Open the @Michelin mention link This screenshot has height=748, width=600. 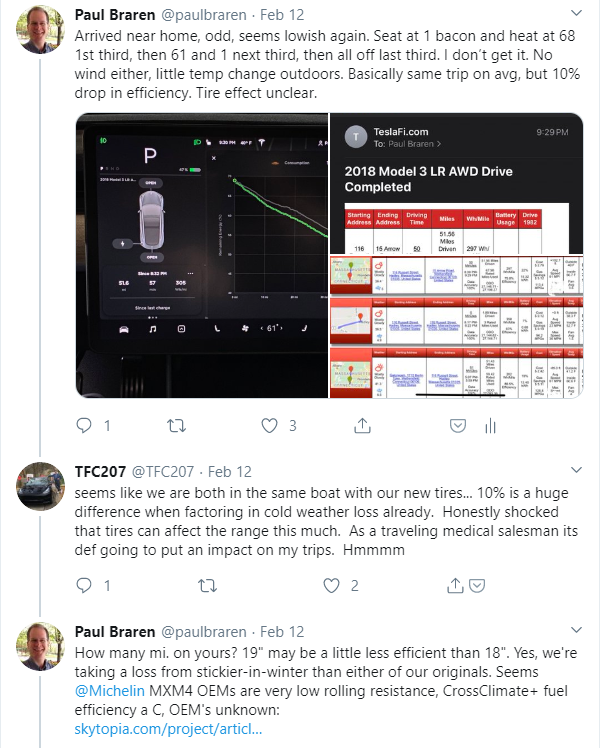109,691
